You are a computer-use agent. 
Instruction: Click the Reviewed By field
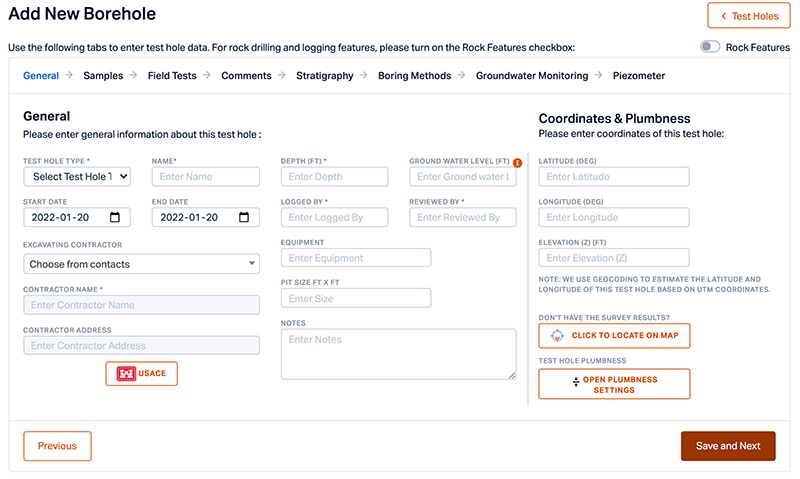pos(463,217)
